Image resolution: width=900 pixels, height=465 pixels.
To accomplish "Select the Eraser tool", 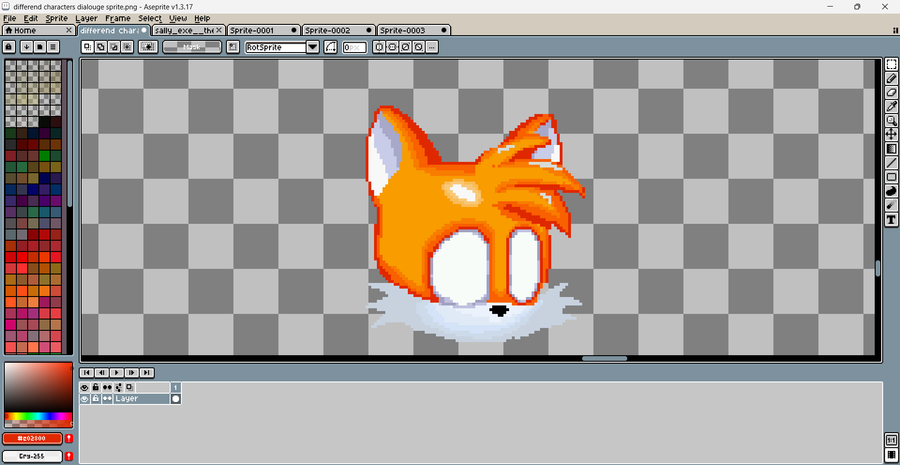I will (x=891, y=92).
